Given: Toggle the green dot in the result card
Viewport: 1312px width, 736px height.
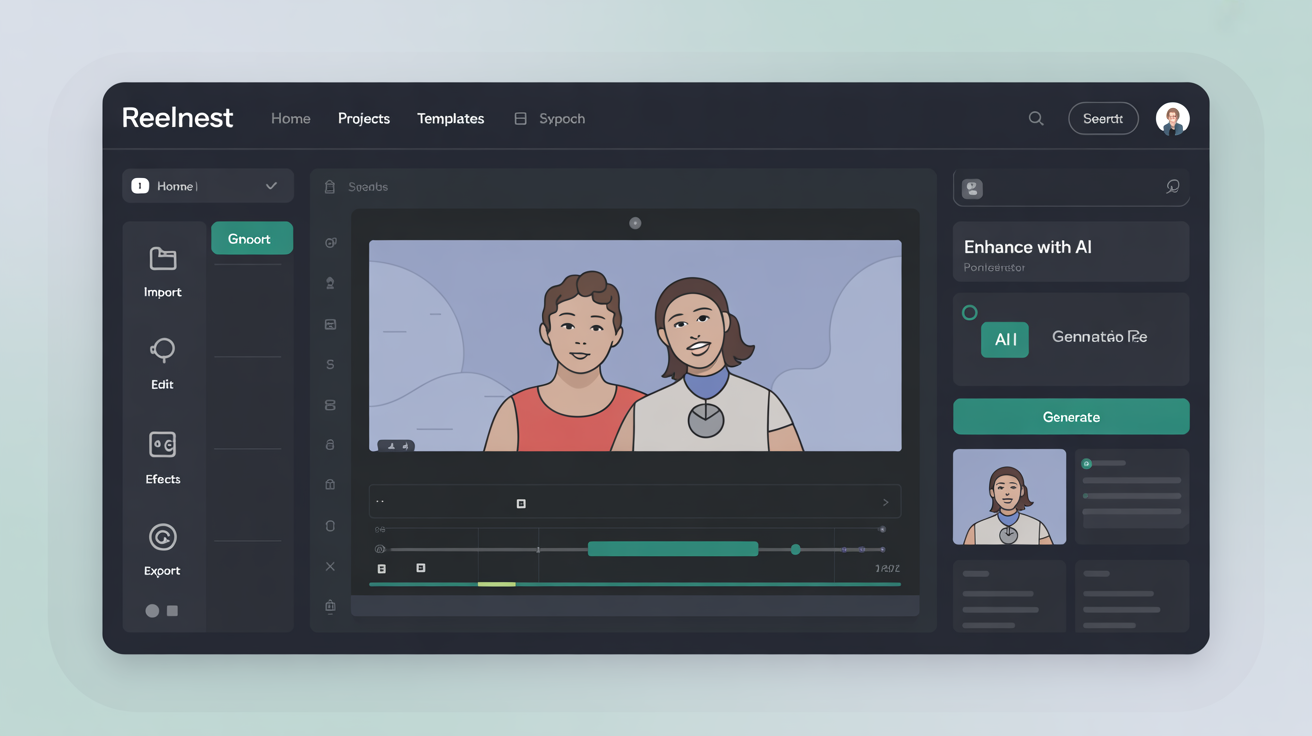Looking at the screenshot, I should coord(1087,464).
